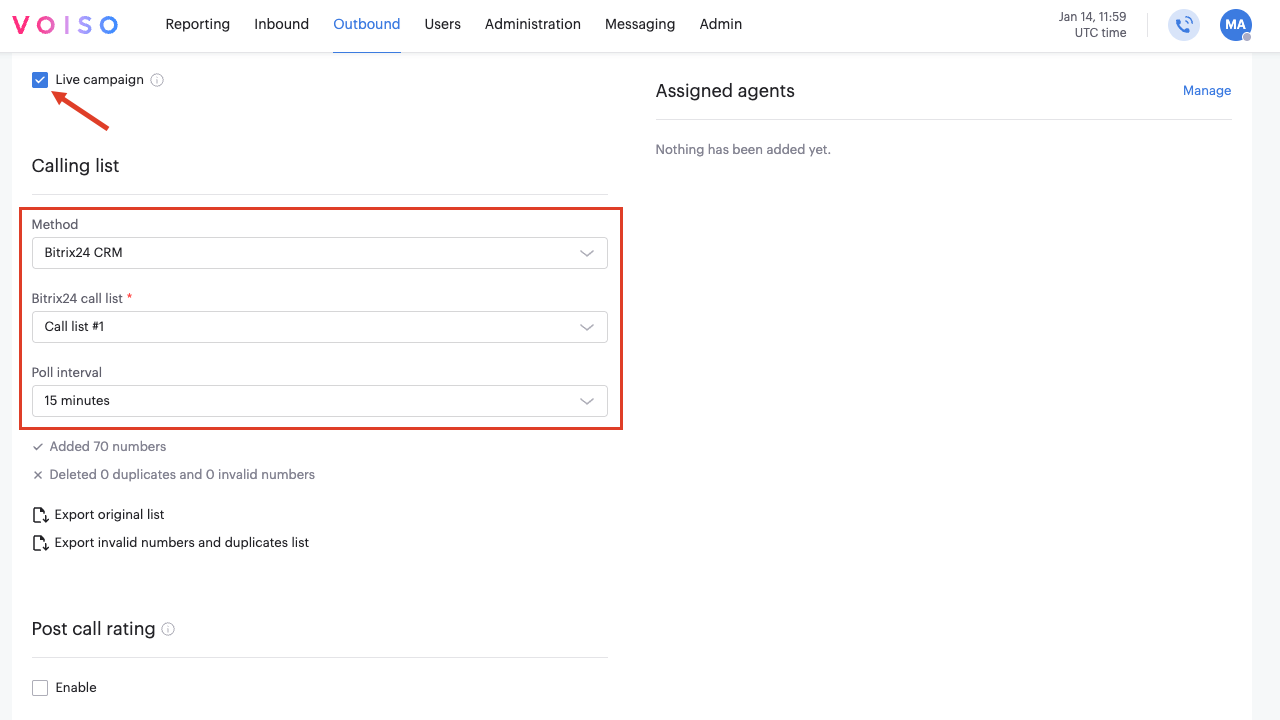Switch to the Reporting tab
The image size is (1280, 720).
tap(197, 24)
